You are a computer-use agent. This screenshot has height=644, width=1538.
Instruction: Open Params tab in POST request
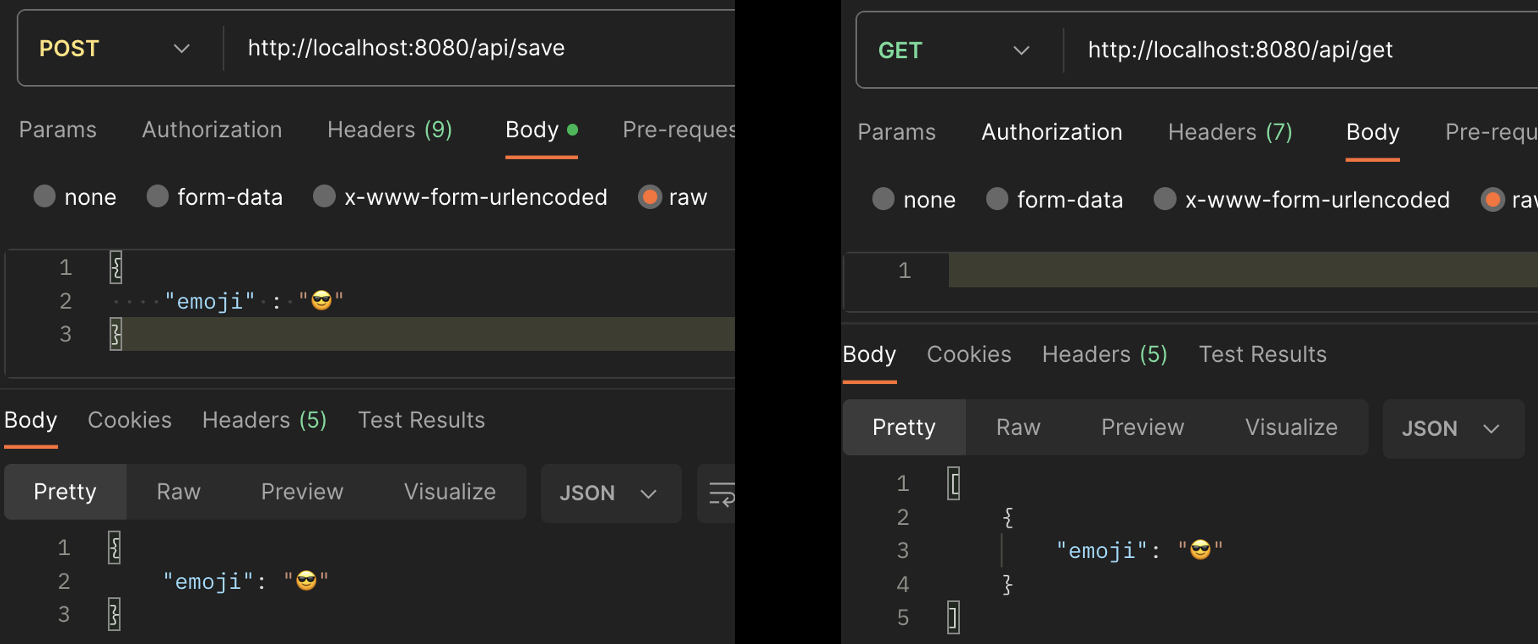pyautogui.click(x=58, y=130)
